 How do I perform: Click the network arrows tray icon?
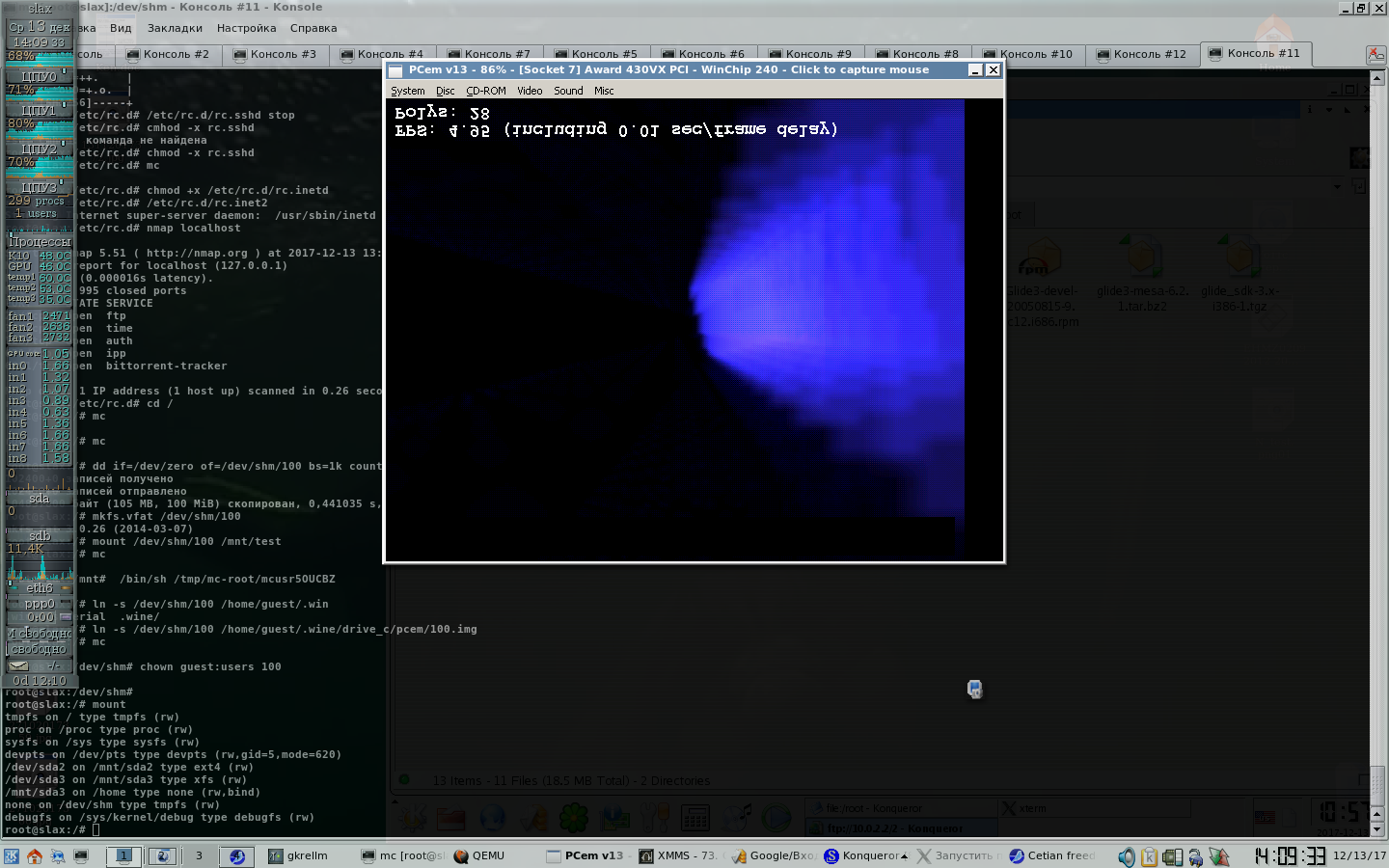[1219, 856]
